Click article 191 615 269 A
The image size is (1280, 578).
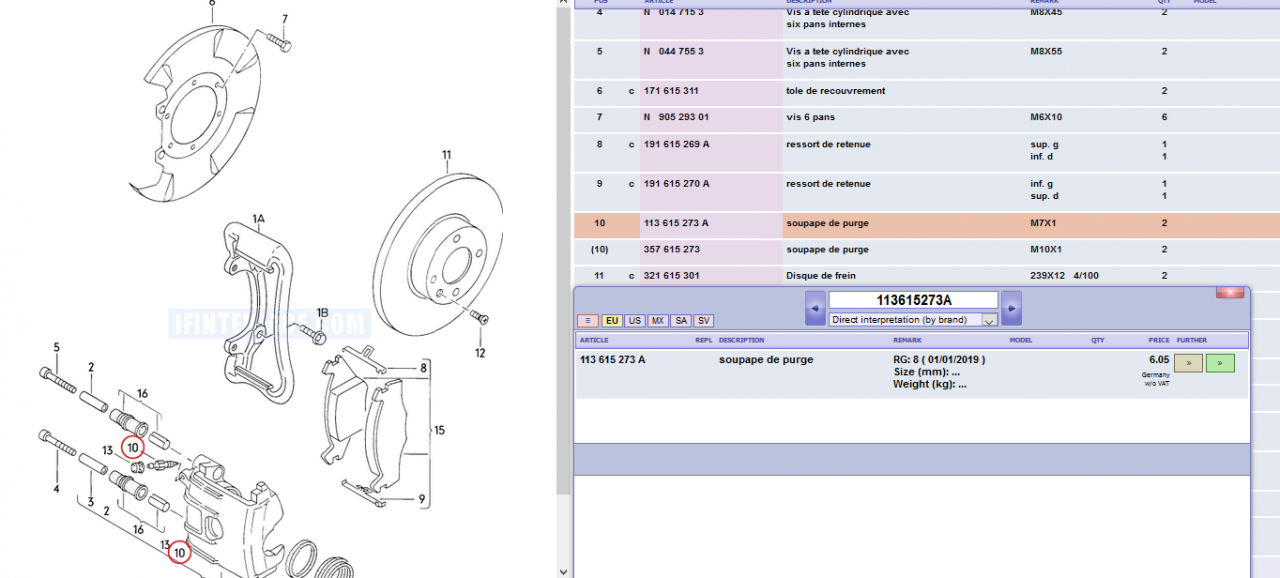(676, 145)
